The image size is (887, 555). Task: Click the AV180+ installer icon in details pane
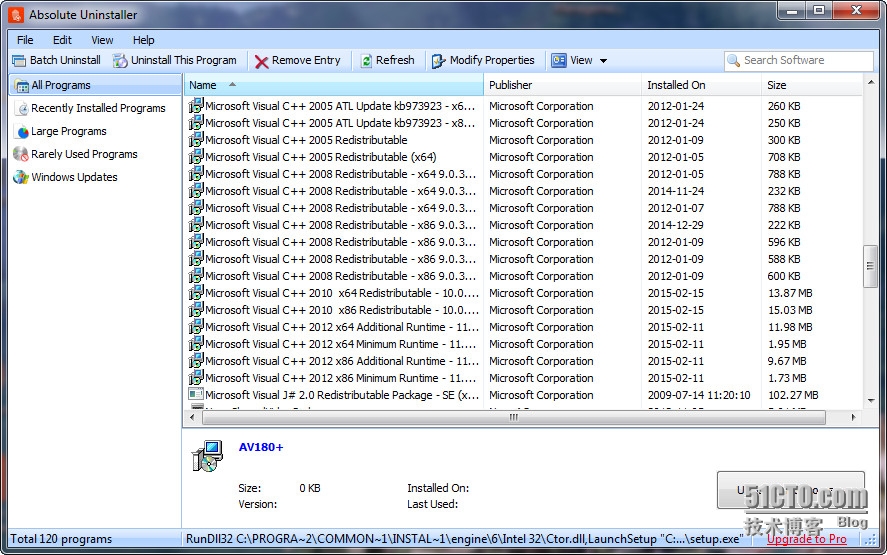coord(207,456)
